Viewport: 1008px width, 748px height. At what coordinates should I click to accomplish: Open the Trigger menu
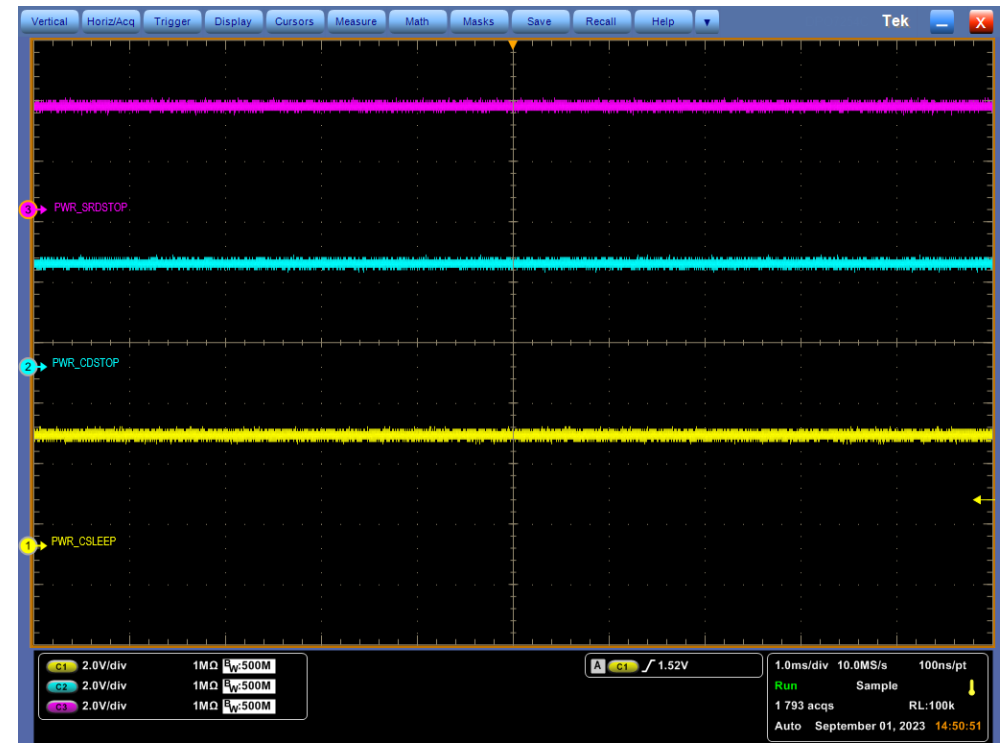click(172, 21)
